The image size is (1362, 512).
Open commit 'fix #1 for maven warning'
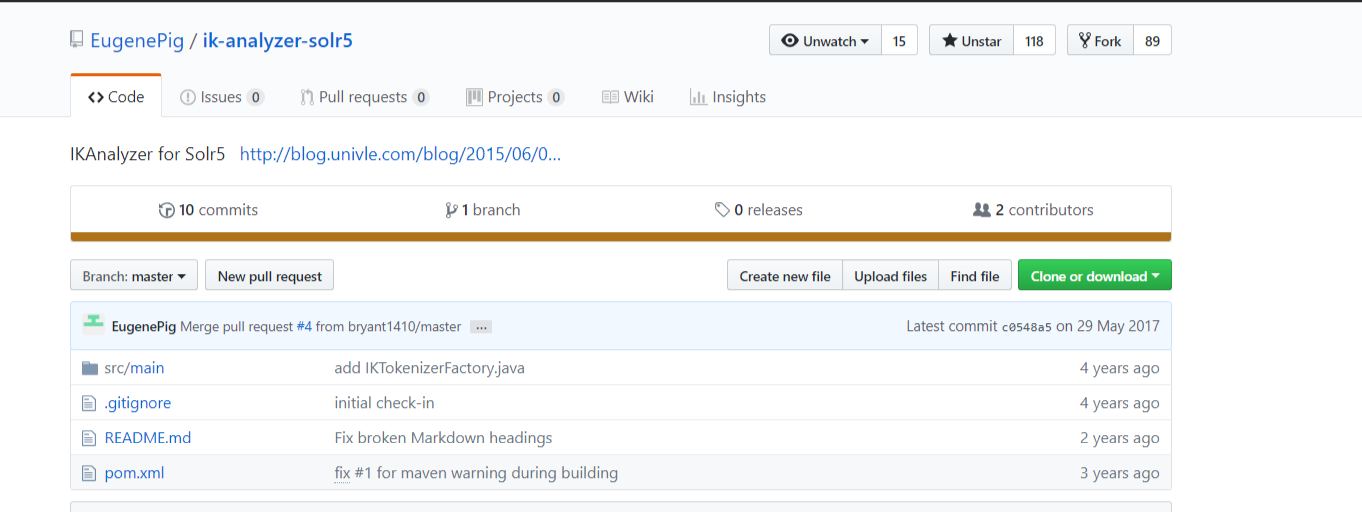[476, 473]
